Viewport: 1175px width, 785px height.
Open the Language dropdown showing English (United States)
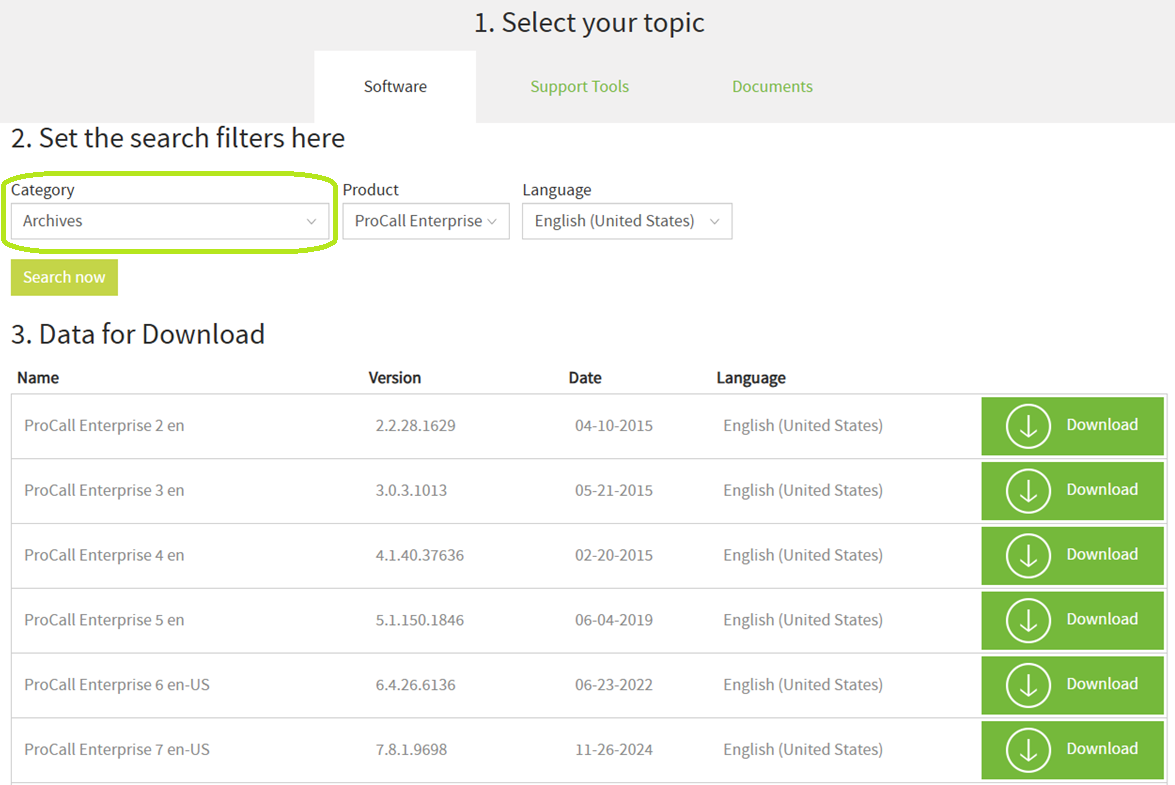[x=627, y=221]
